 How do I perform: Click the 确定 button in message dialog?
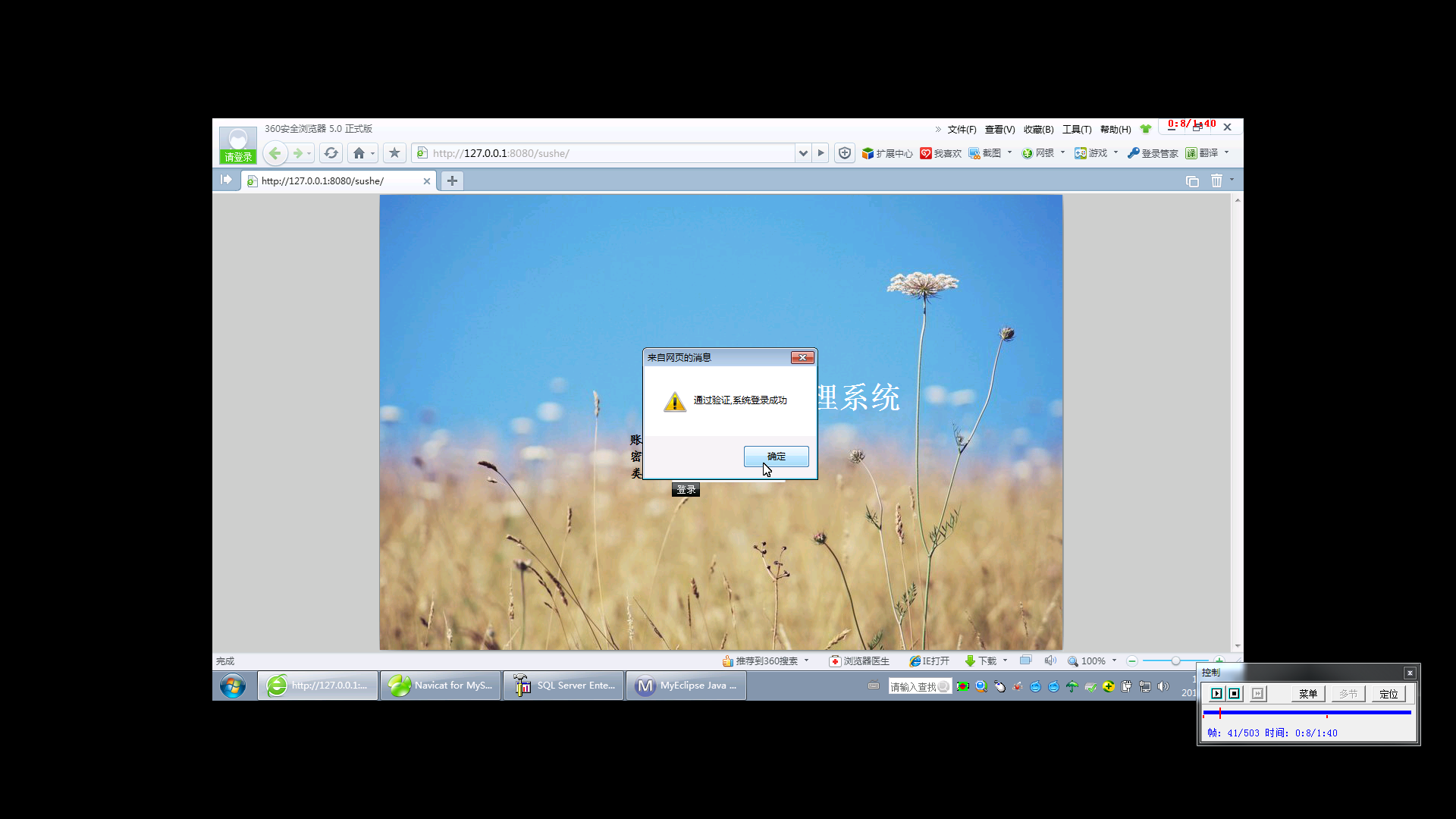(776, 456)
